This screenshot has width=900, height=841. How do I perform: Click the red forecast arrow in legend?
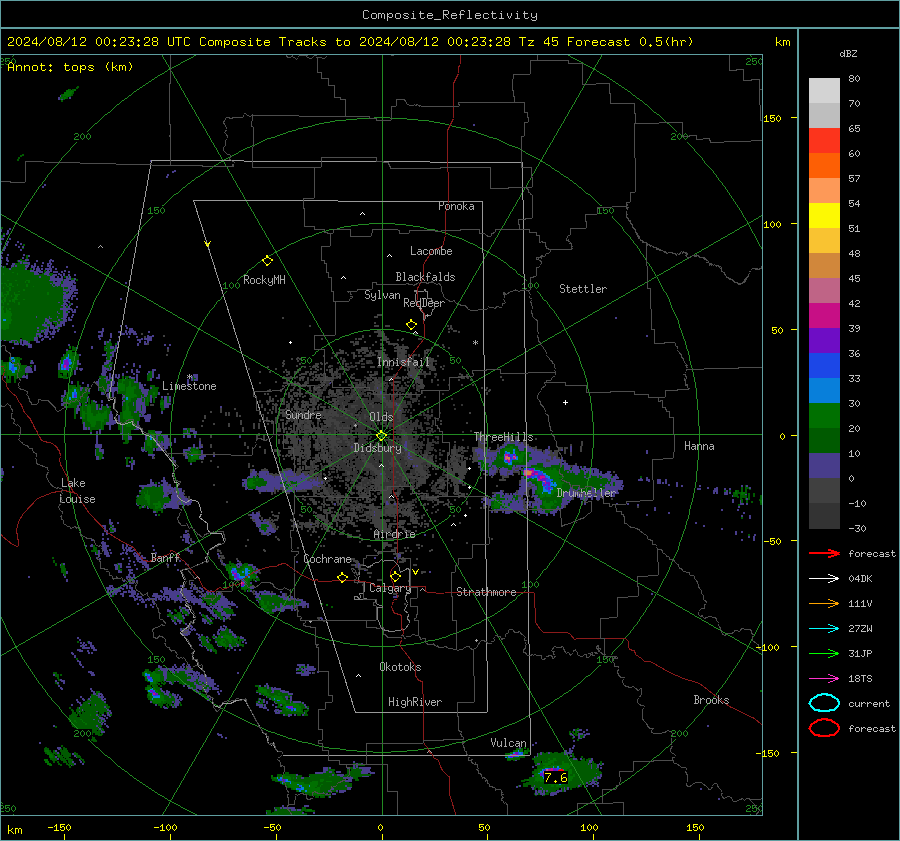coord(824,553)
